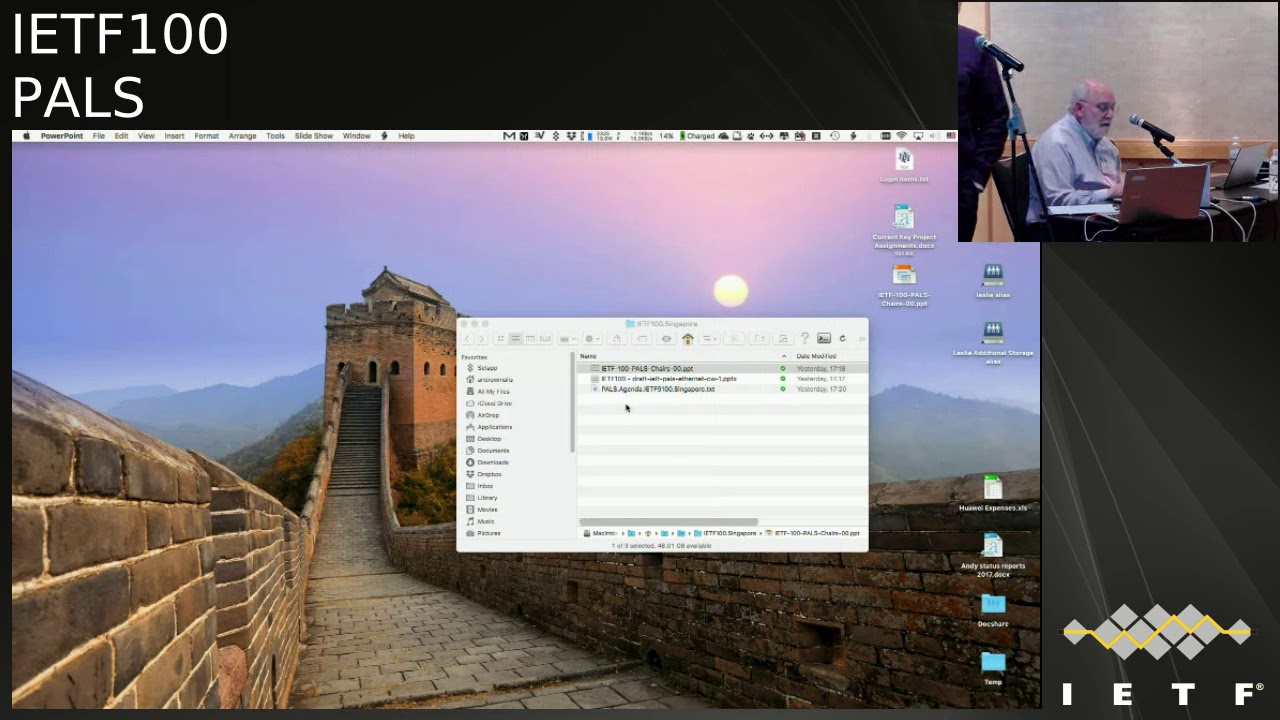Select Login items.txt desktop file
1280x720 pixels.
click(x=904, y=165)
